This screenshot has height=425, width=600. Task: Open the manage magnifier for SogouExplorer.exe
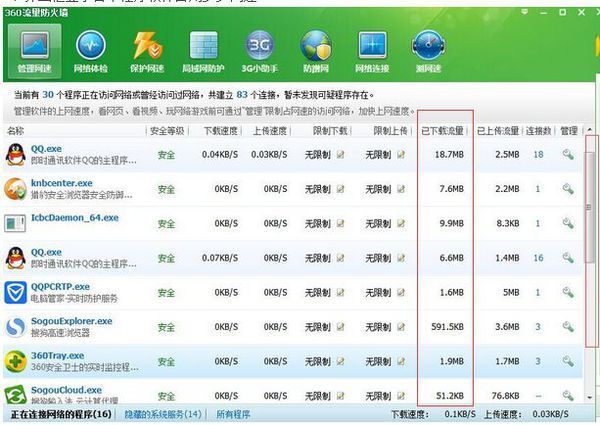pyautogui.click(x=568, y=327)
